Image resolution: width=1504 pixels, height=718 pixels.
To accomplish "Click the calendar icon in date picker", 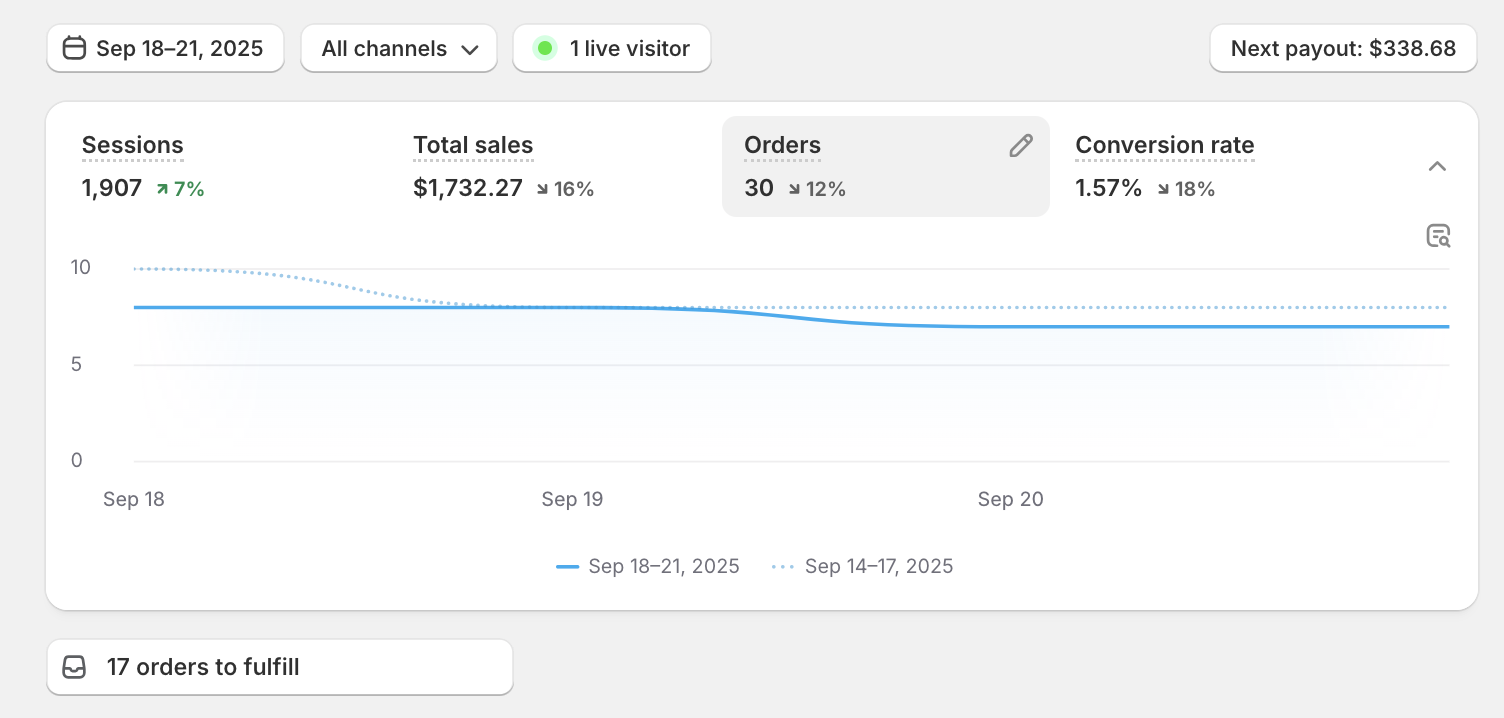I will [74, 48].
